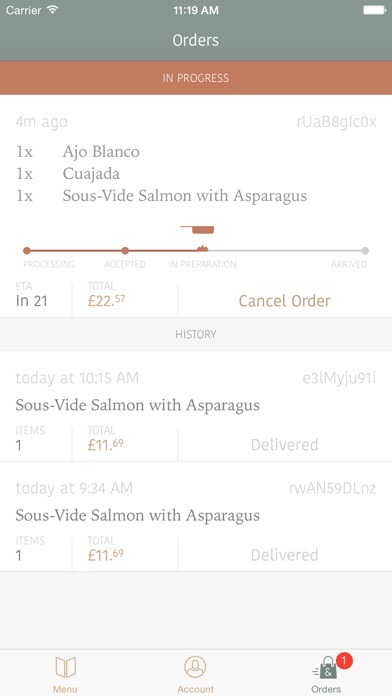
Task: Click the In Preparation flame marker
Action: (x=202, y=249)
